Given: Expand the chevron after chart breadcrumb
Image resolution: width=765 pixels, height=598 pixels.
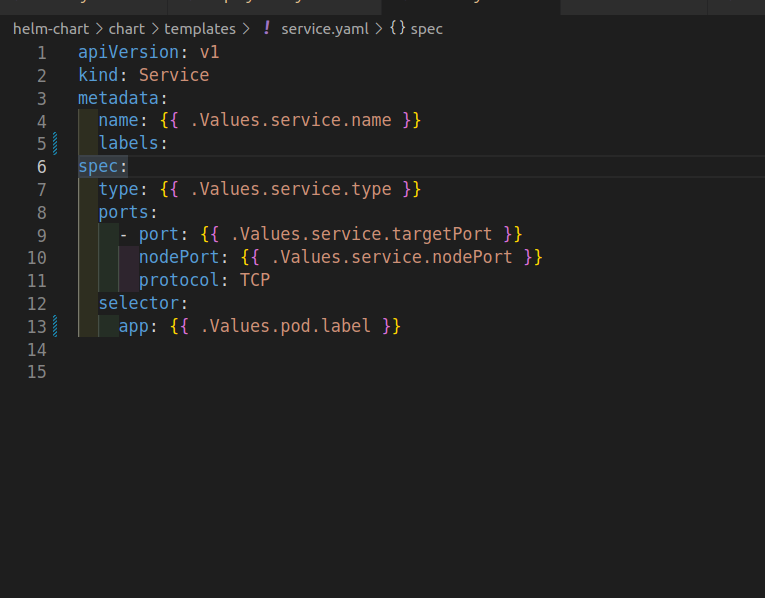Looking at the screenshot, I should (155, 29).
